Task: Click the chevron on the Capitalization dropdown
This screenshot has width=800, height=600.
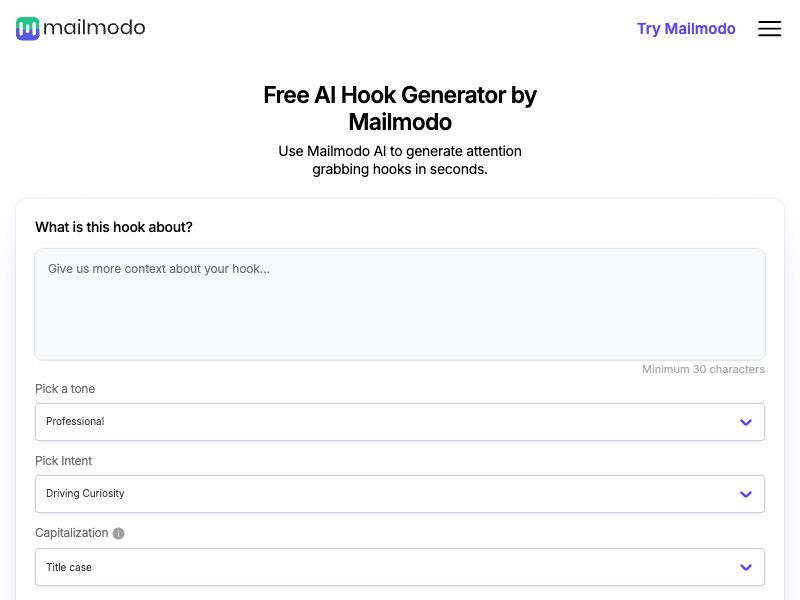Action: [x=745, y=567]
